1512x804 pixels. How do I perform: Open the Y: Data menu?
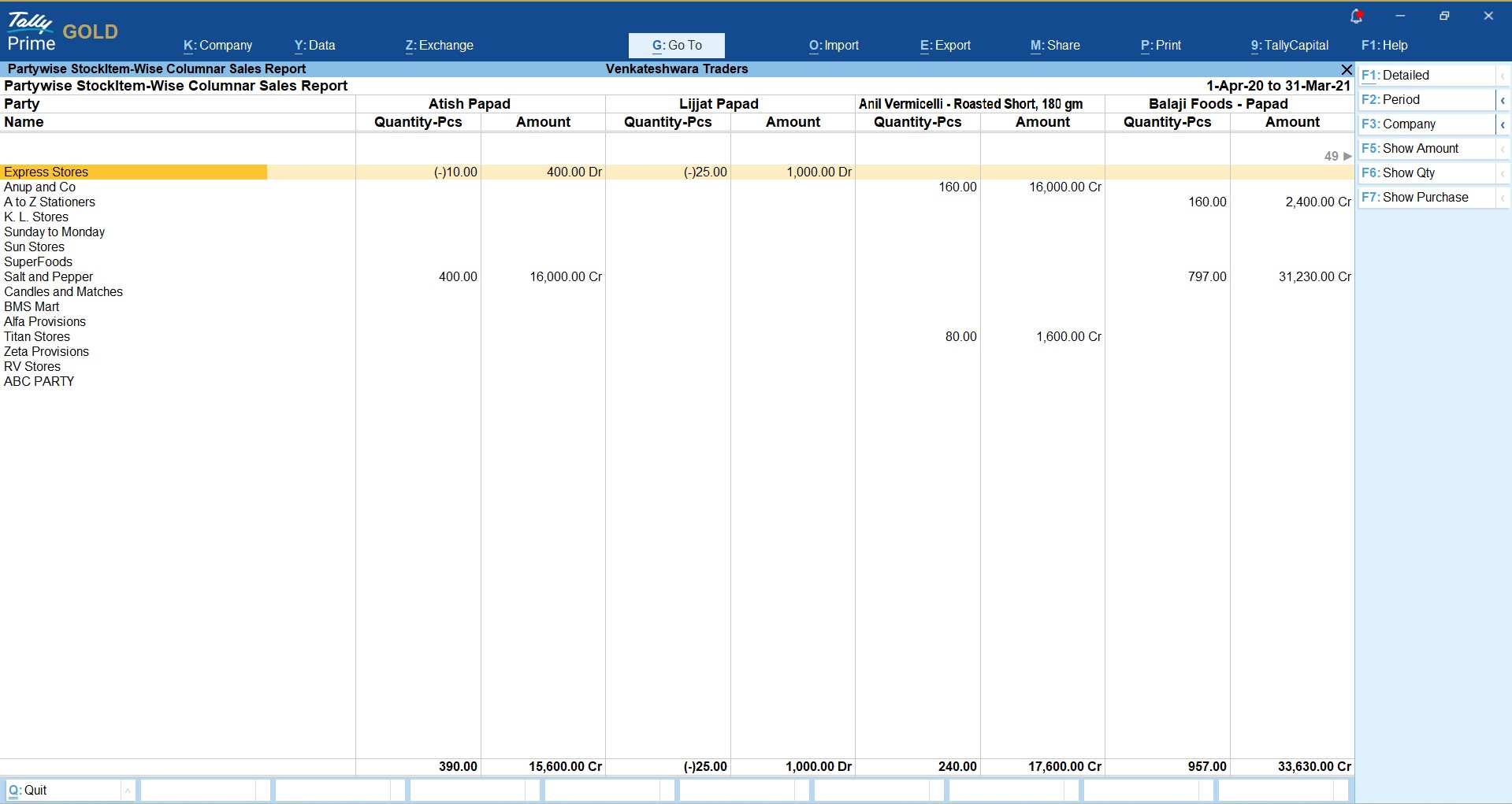314,46
